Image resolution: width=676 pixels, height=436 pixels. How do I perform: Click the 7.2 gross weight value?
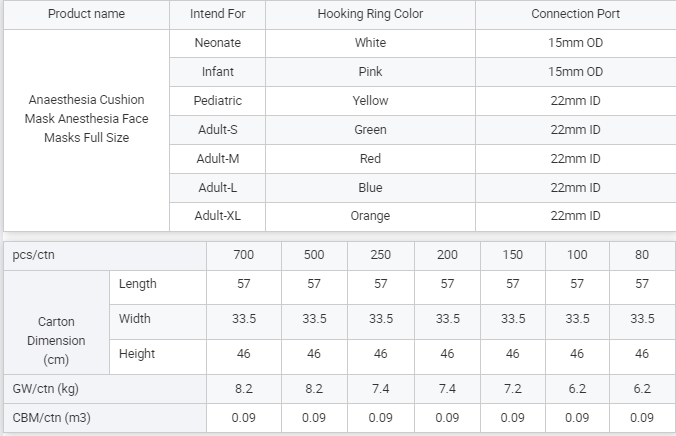point(513,388)
